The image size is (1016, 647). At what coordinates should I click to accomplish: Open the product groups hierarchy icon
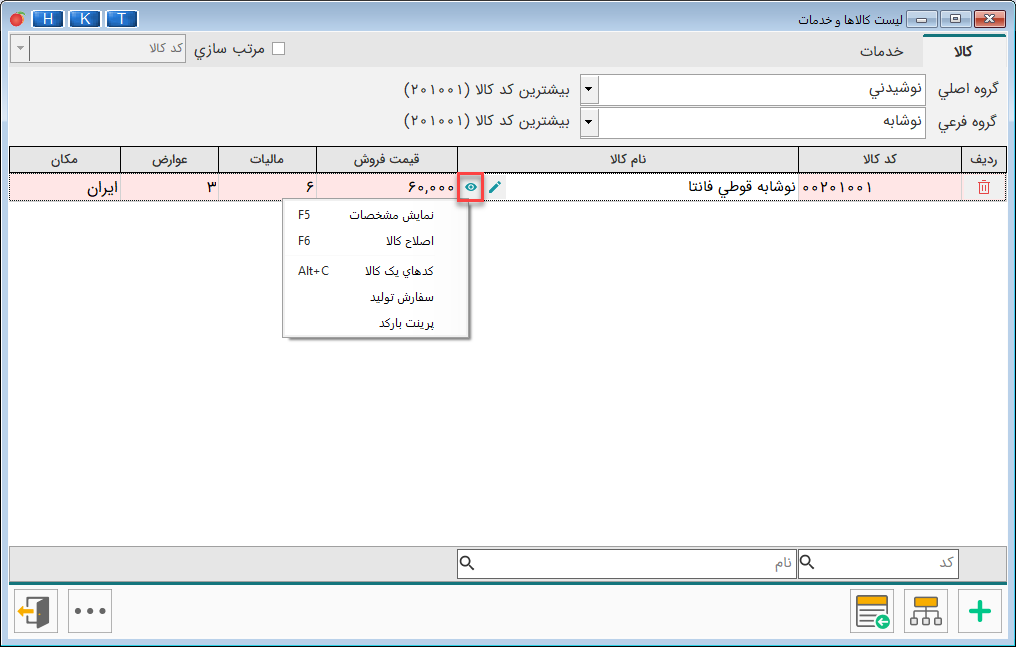pos(926,610)
